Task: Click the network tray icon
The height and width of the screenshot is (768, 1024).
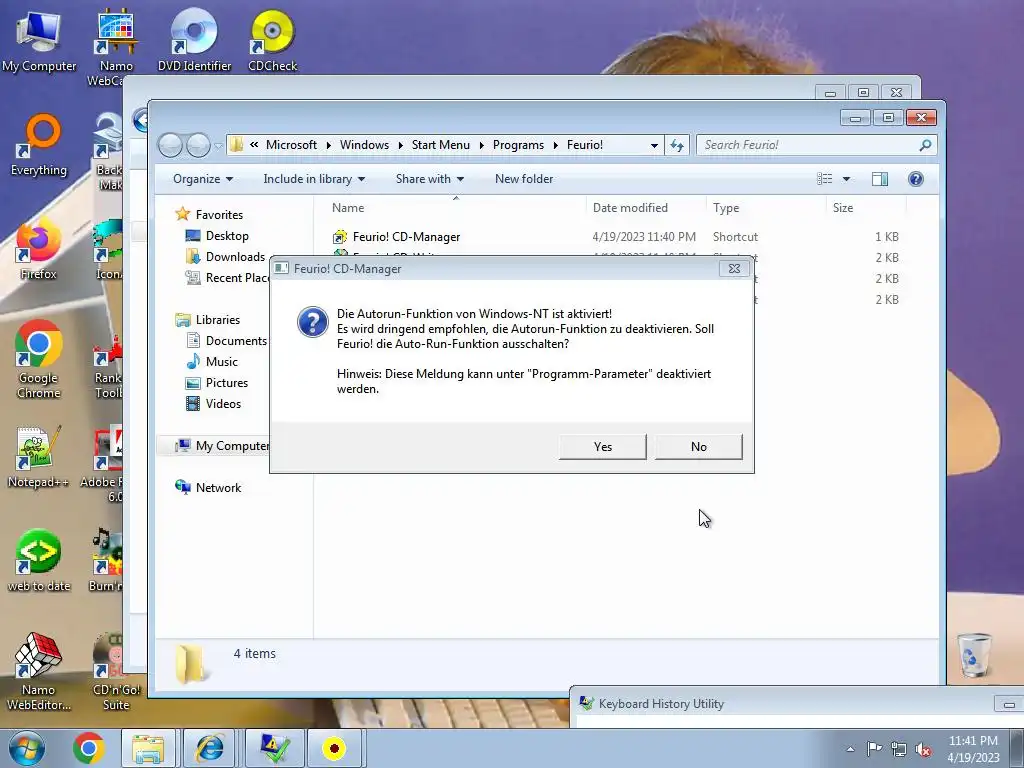Action: point(899,749)
